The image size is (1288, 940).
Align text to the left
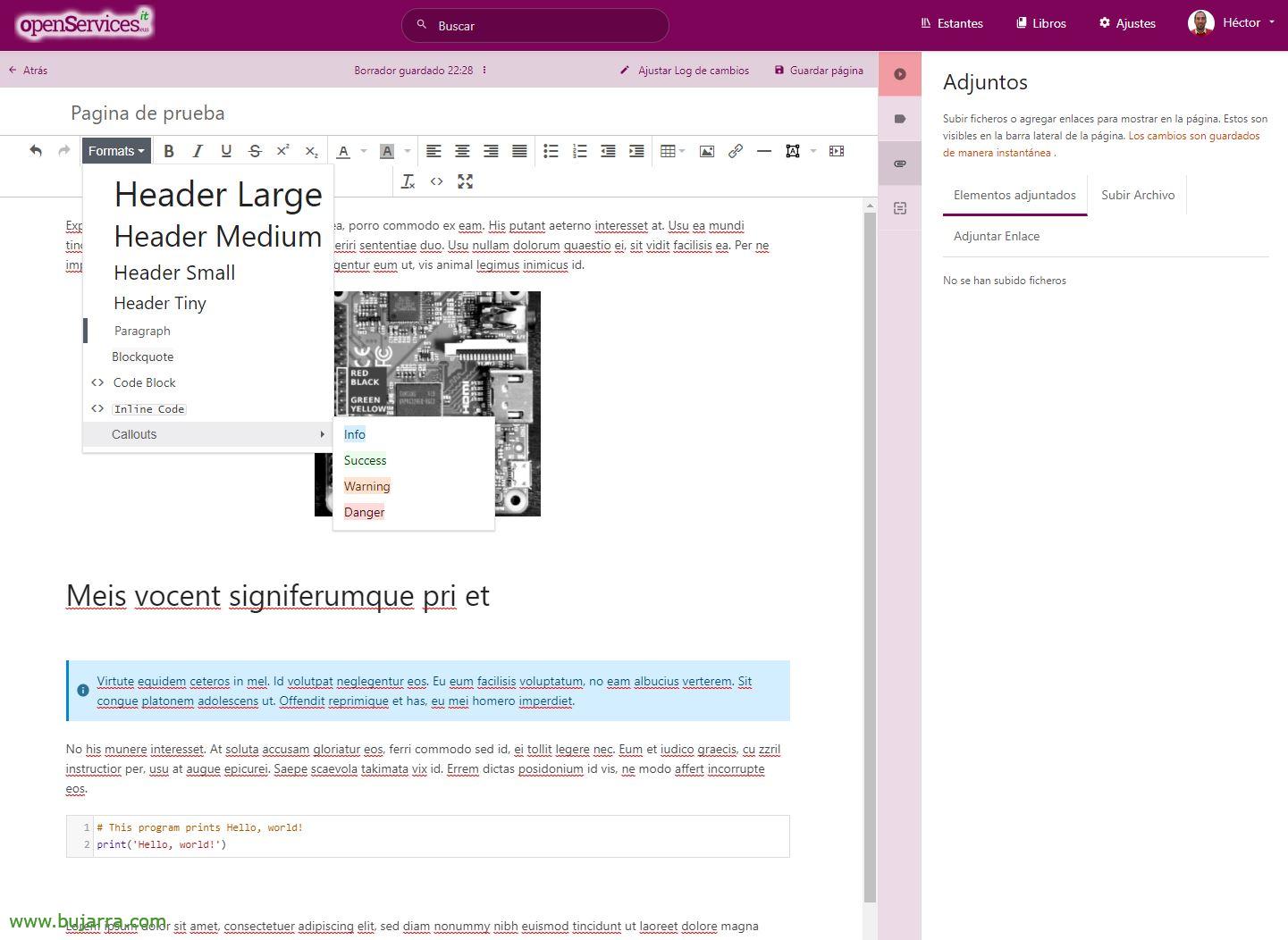tap(434, 151)
